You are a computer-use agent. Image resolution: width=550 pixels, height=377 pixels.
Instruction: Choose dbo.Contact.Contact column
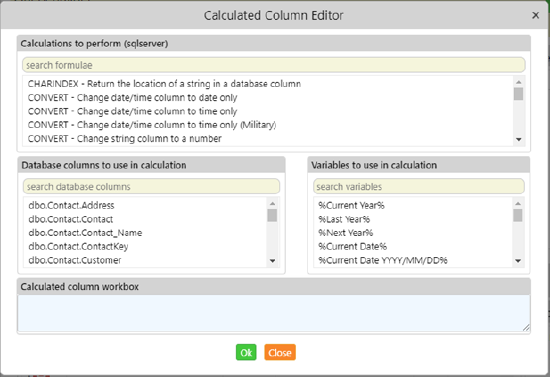(71, 219)
